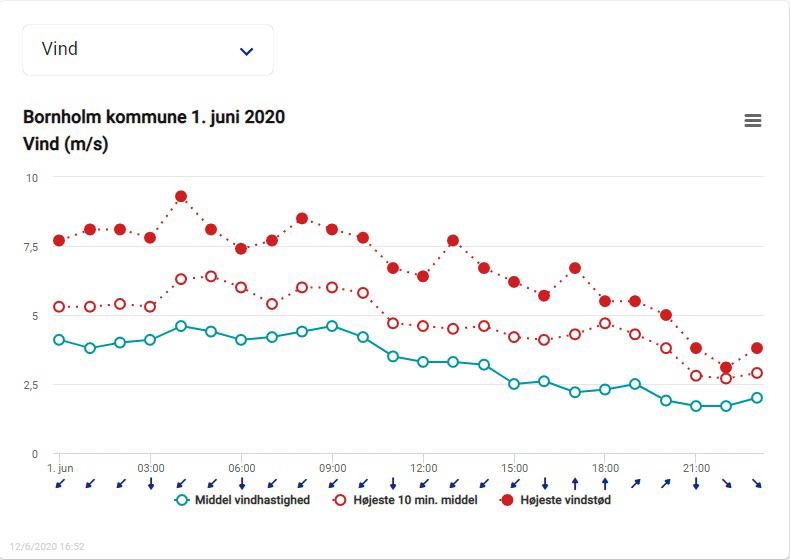Toggle the Højeste 10 min. middel legend

pos(415,500)
